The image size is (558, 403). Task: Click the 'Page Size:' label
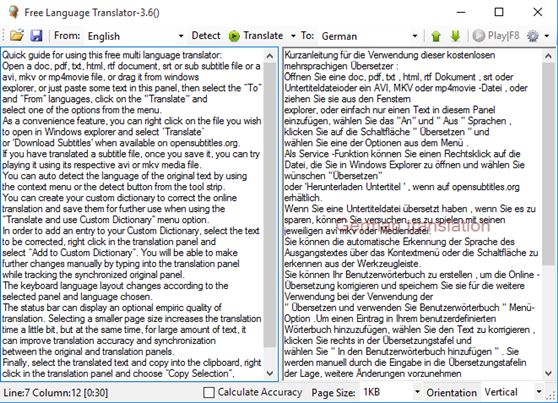point(333,393)
